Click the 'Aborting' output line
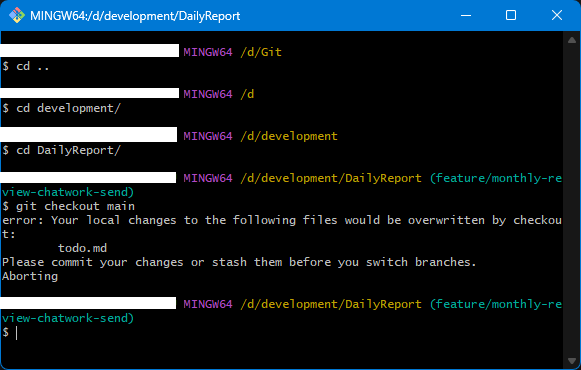Viewport: 581px width, 370px height. point(30,276)
